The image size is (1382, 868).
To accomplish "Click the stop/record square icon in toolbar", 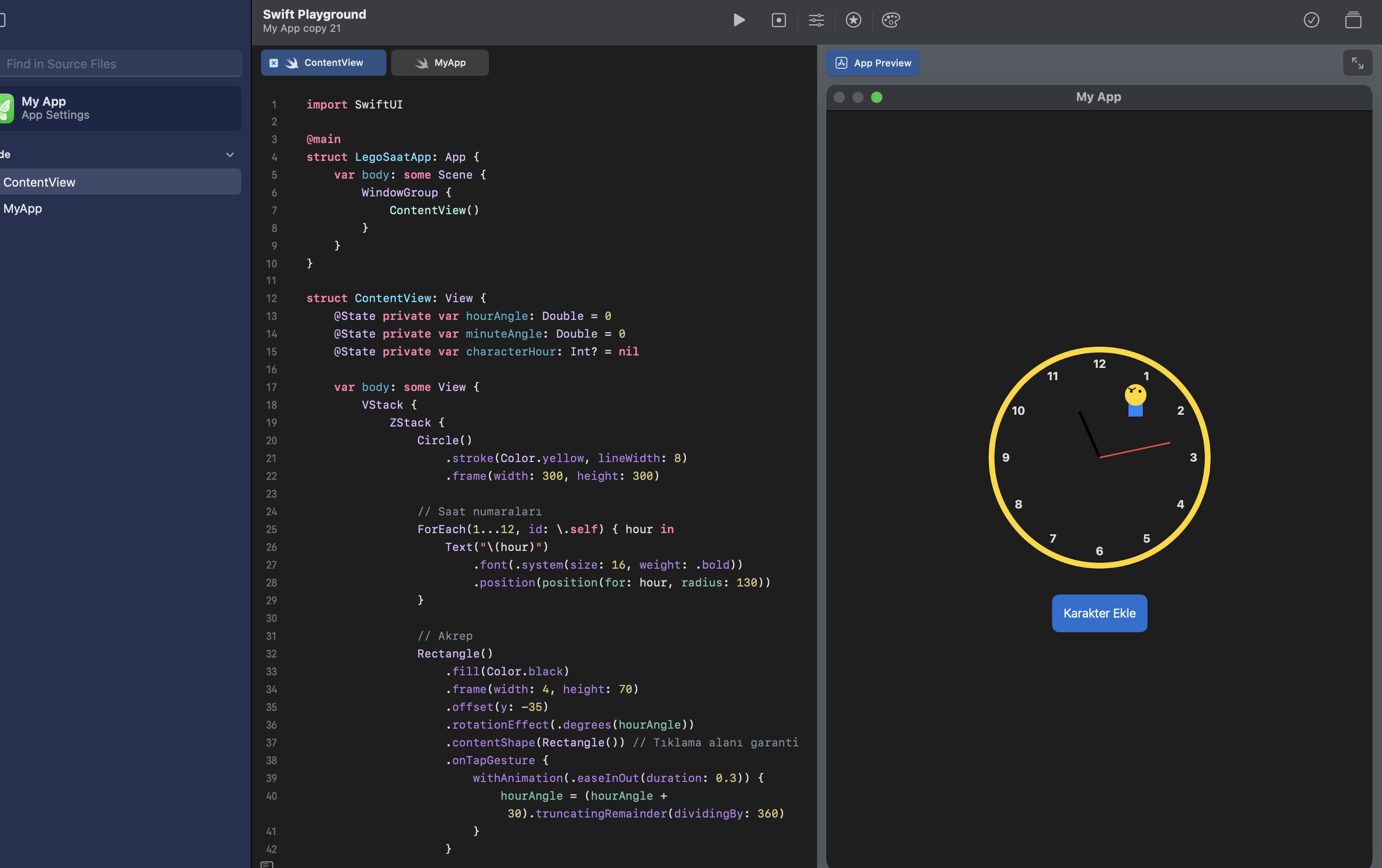I will click(778, 20).
